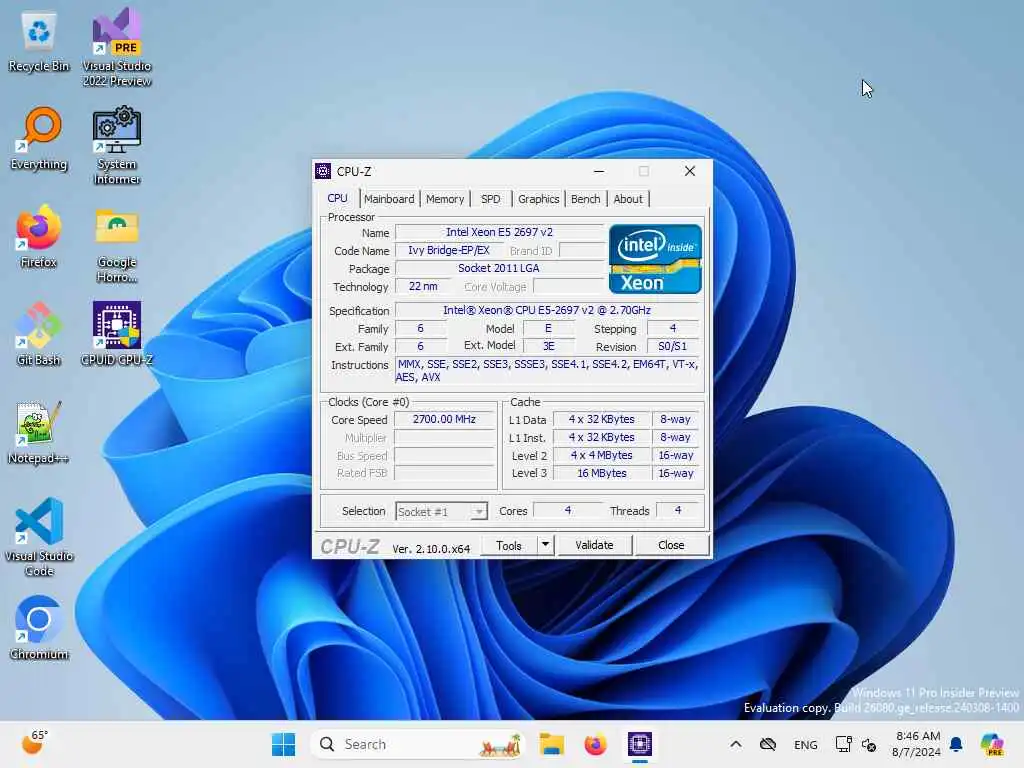
Task: Click the version text Ver. 2.10.0.x64
Action: coord(431,549)
